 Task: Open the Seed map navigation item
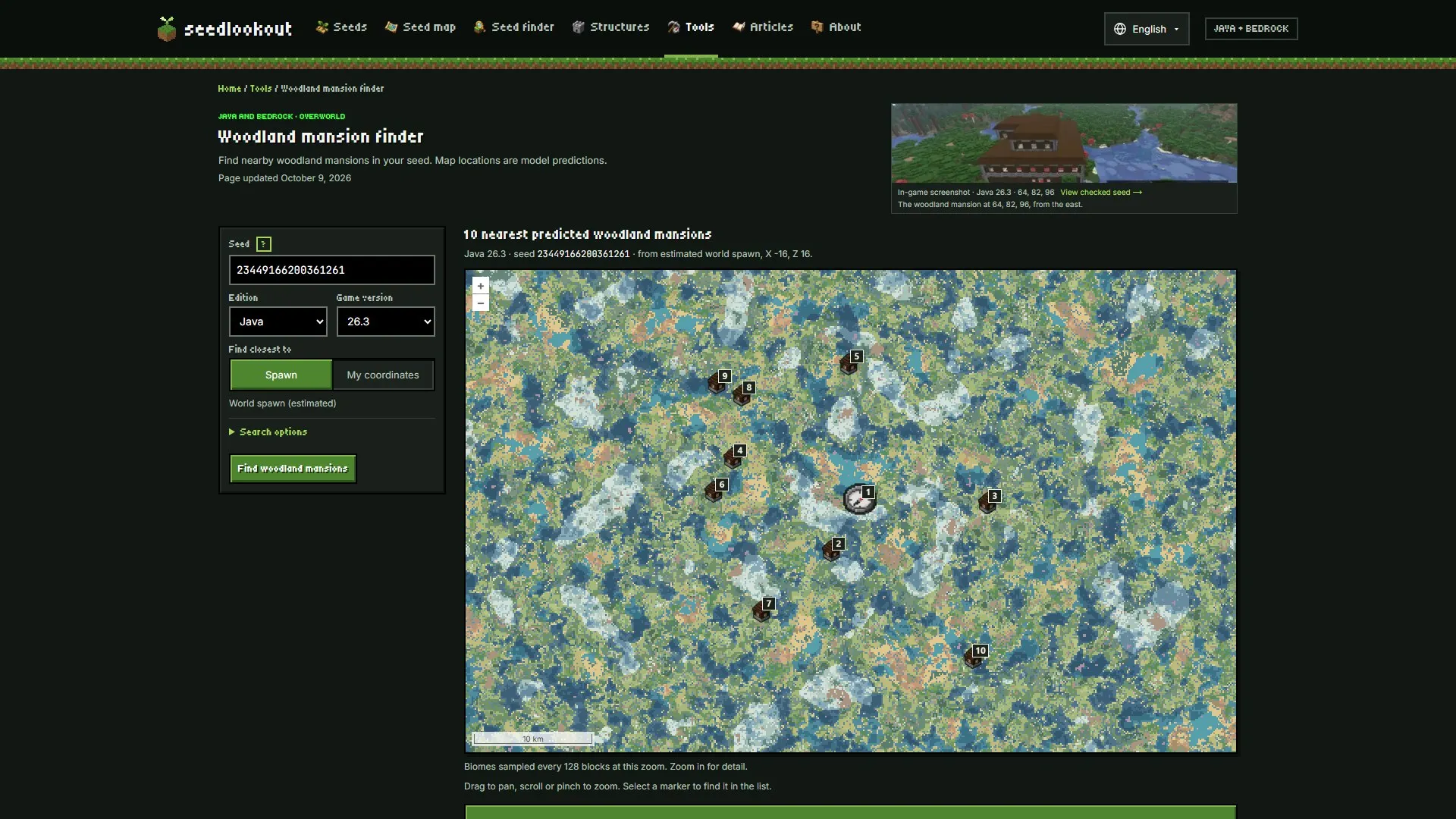point(420,27)
